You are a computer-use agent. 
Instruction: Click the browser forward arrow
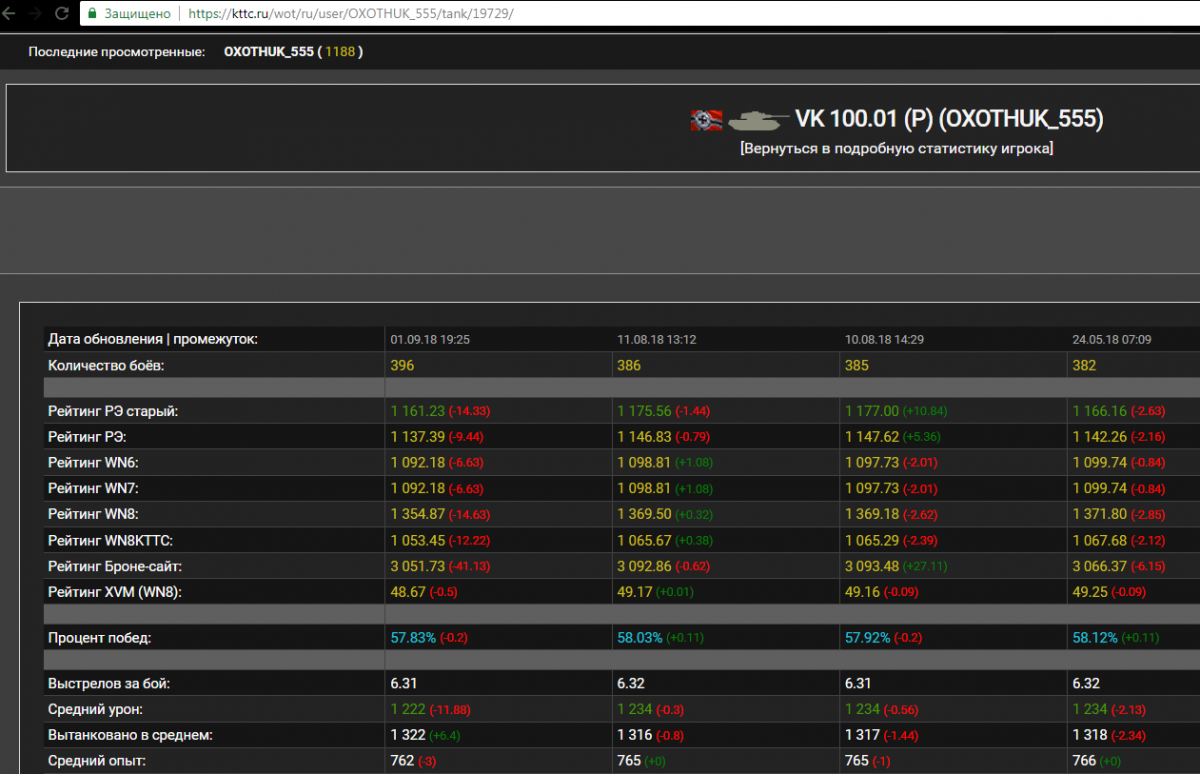tap(36, 14)
